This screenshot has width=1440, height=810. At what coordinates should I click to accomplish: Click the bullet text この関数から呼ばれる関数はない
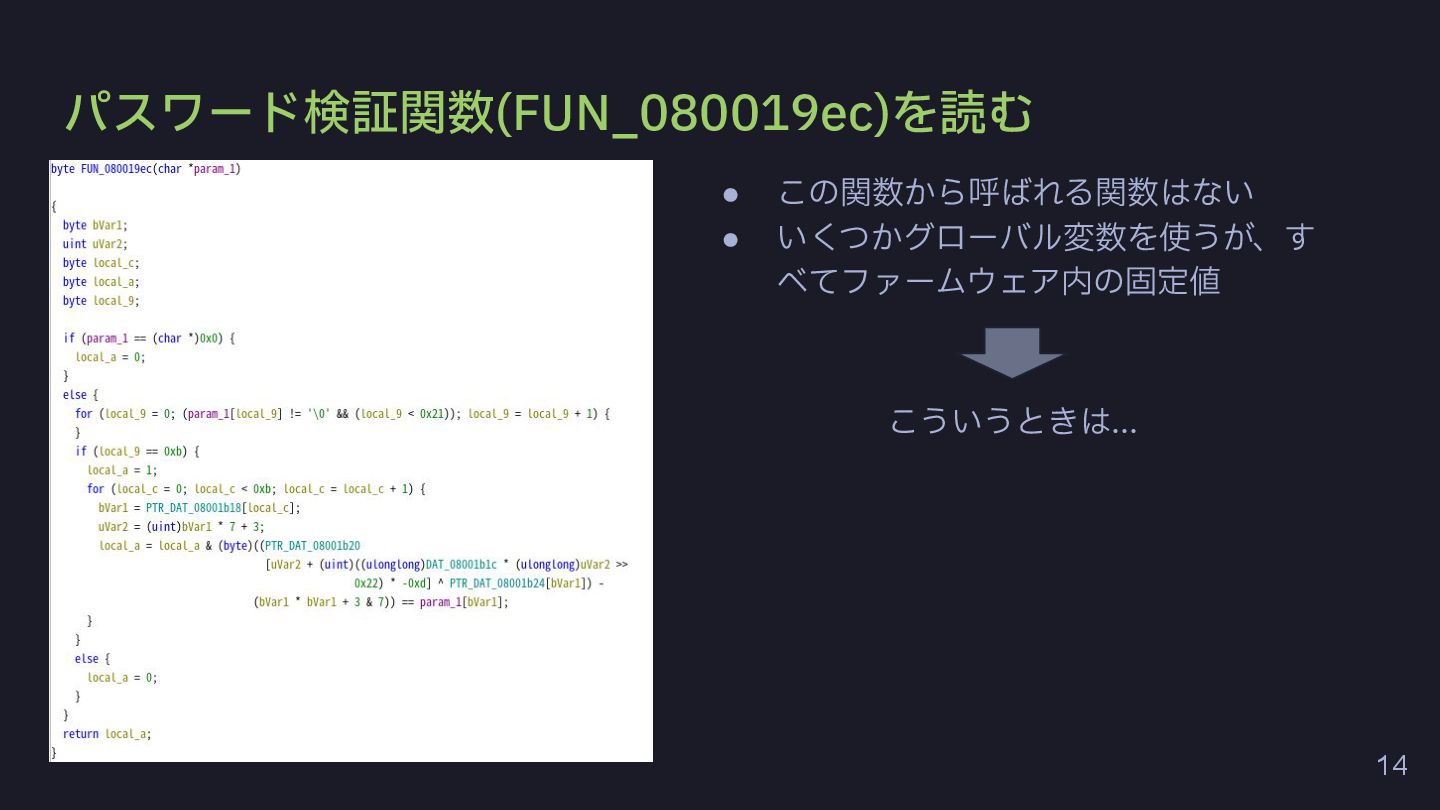coord(1015,191)
